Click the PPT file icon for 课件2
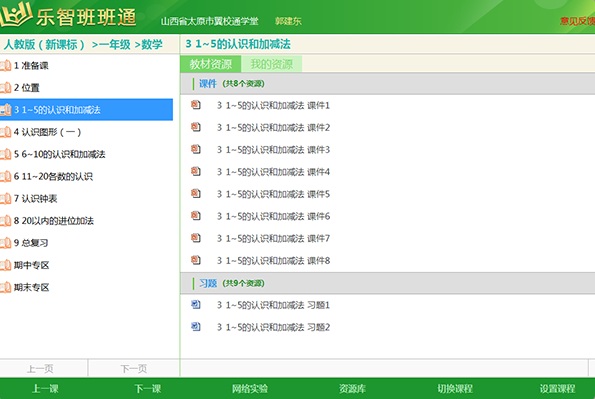The width and height of the screenshot is (595, 399). (x=195, y=126)
